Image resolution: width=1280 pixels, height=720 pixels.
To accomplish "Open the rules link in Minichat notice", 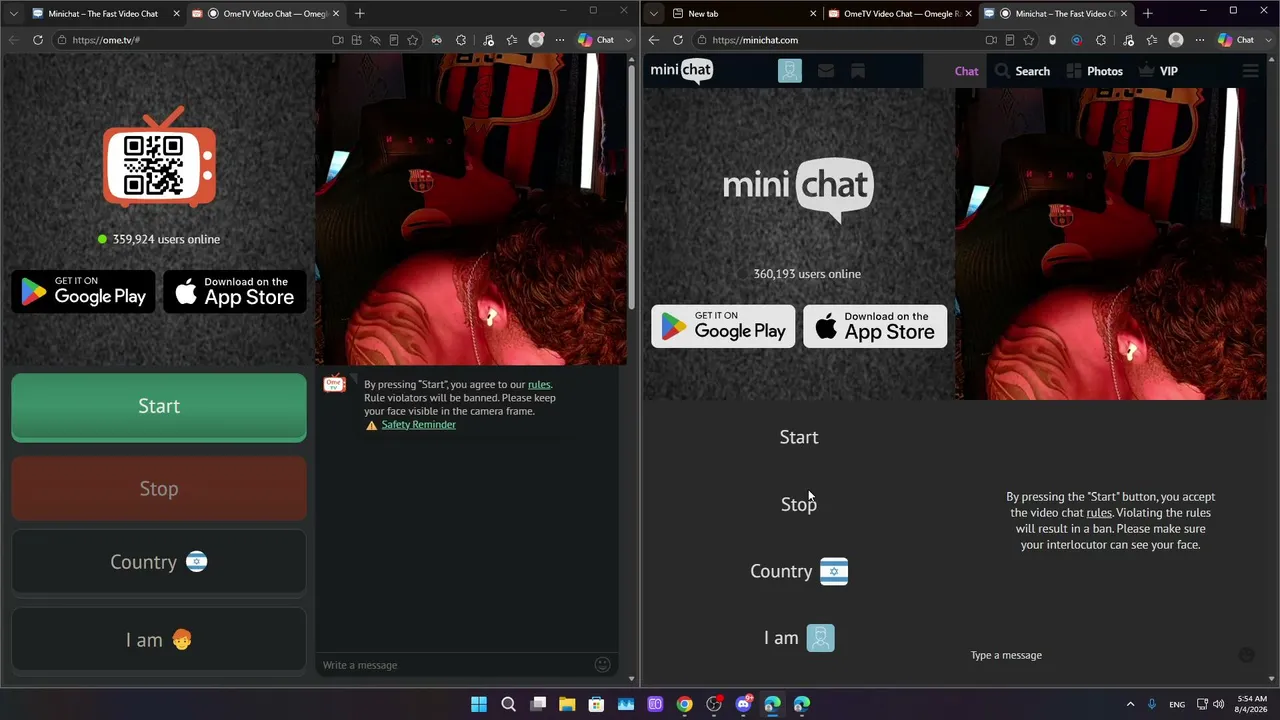I will [1099, 513].
